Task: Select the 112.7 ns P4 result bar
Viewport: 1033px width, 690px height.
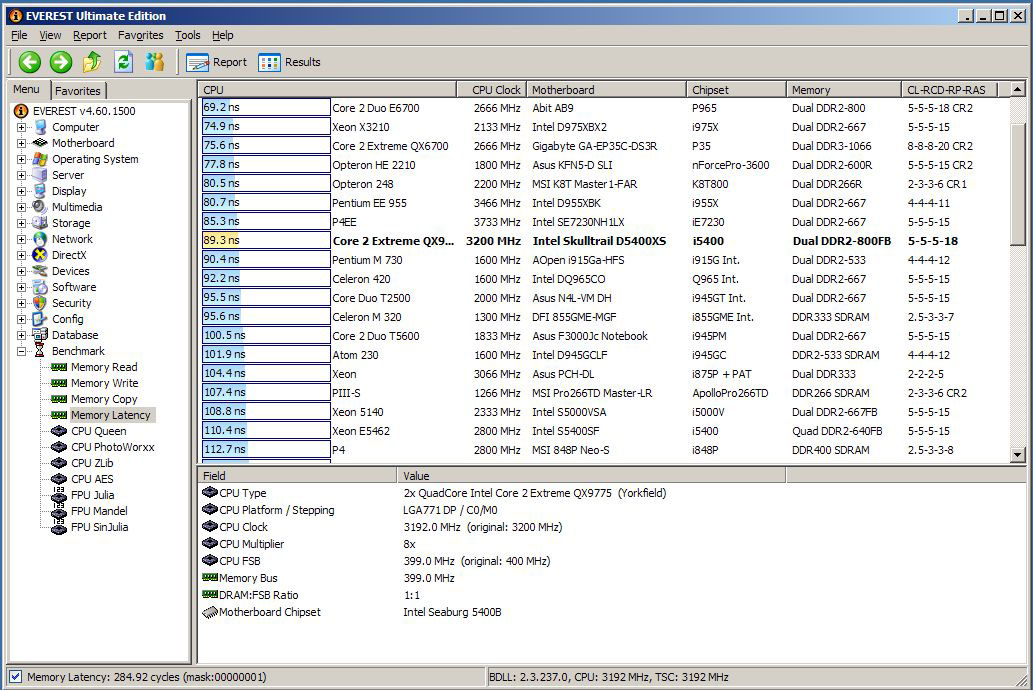Action: pyautogui.click(x=266, y=449)
